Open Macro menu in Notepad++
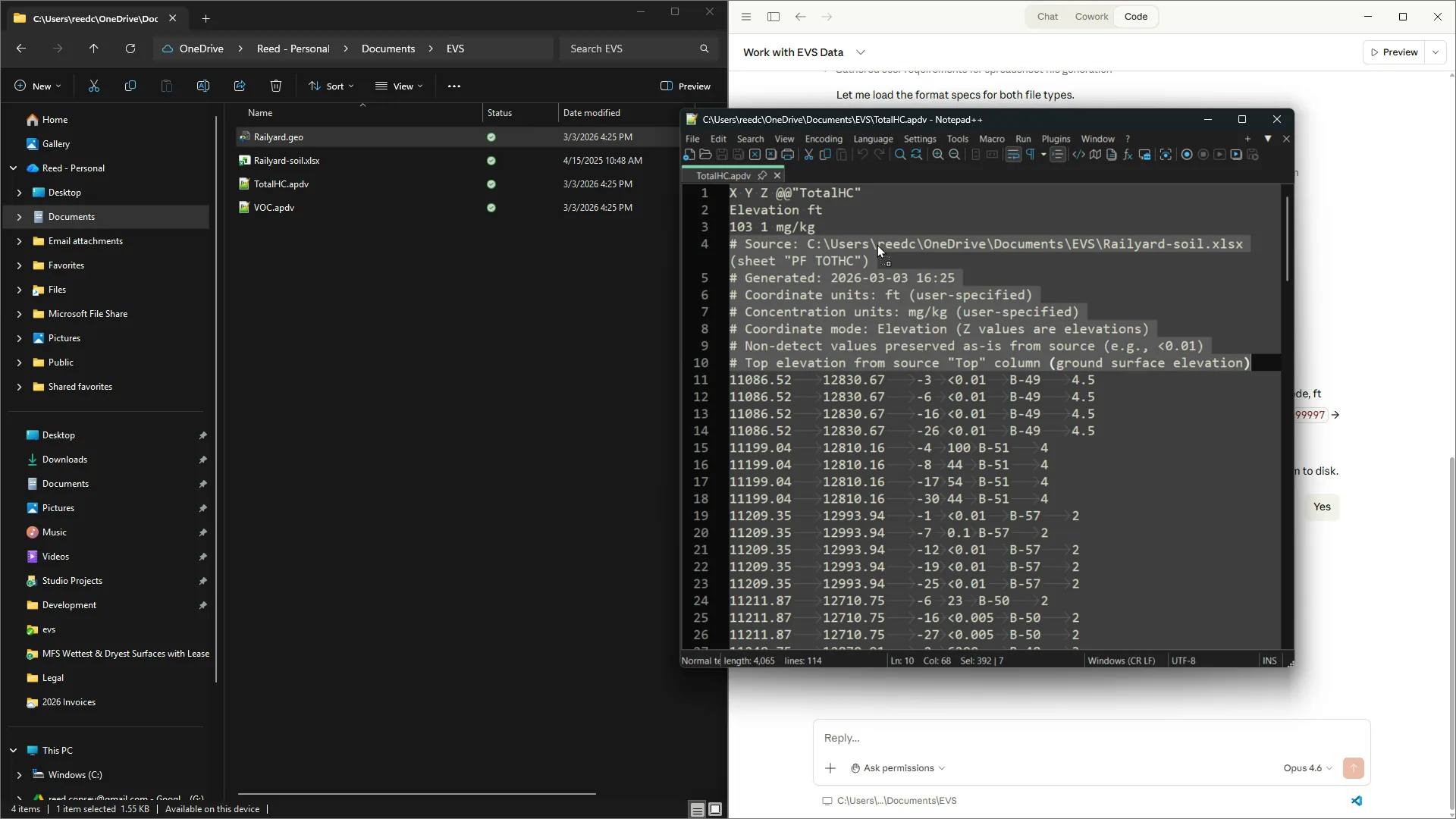 click(991, 140)
